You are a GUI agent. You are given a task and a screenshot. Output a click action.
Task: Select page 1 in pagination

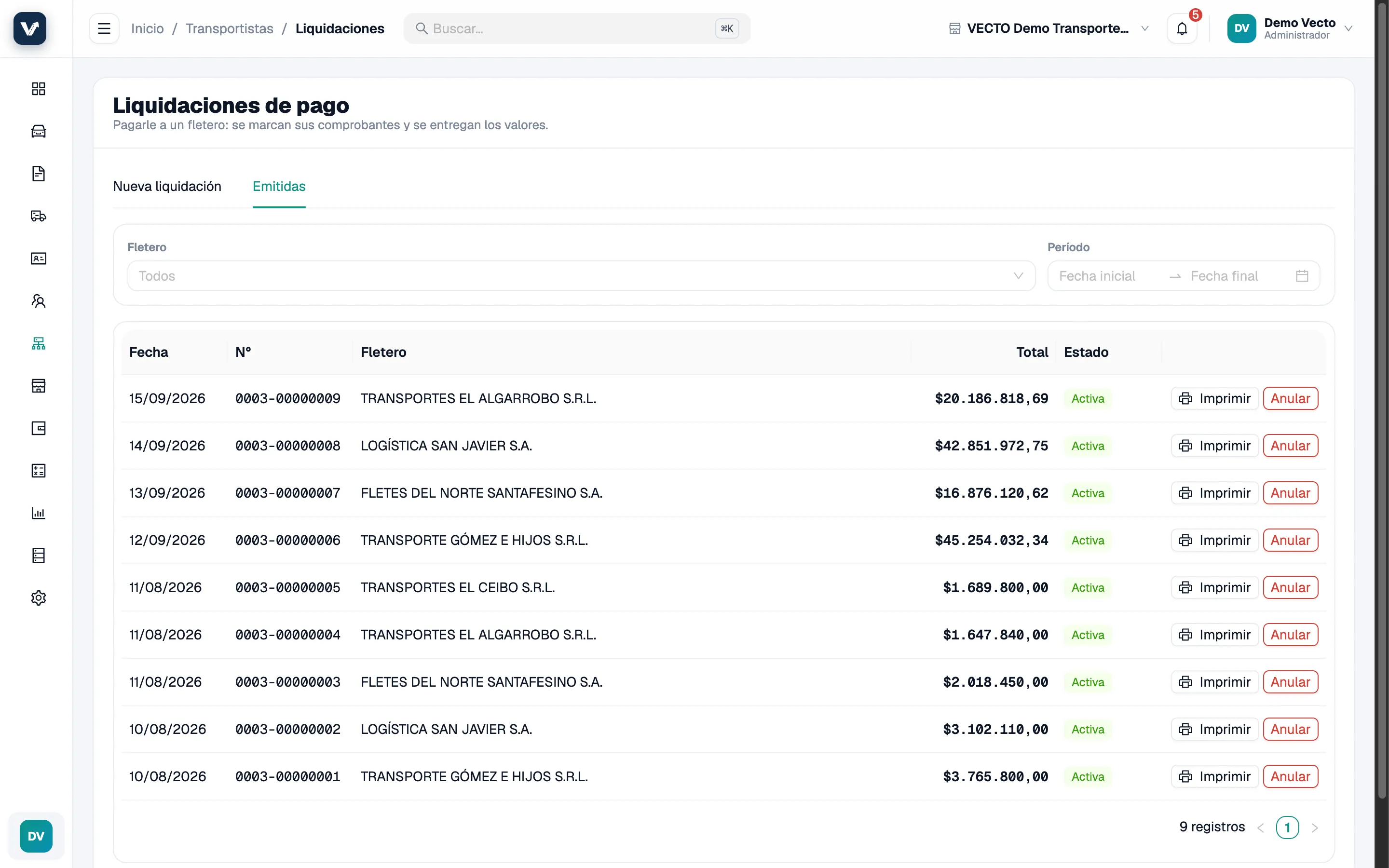[x=1287, y=827]
